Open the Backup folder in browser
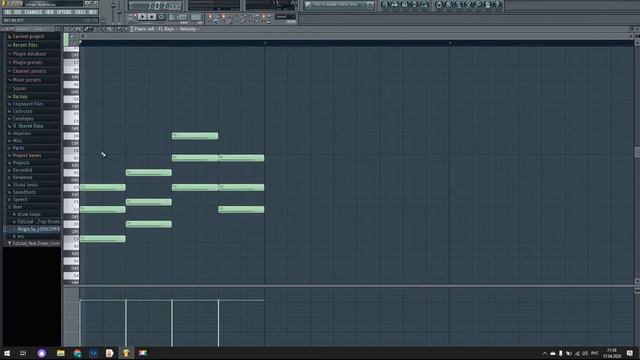 pos(20,97)
